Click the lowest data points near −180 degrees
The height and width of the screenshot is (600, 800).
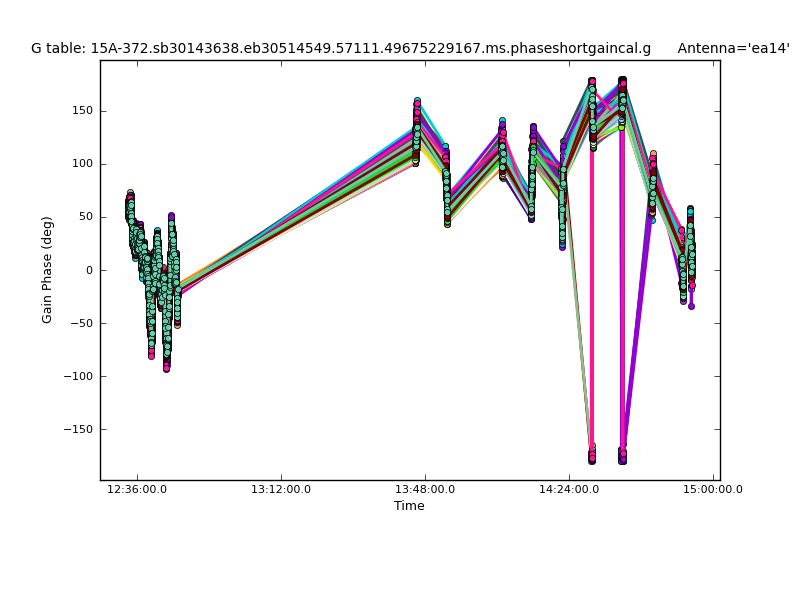pyautogui.click(x=592, y=455)
